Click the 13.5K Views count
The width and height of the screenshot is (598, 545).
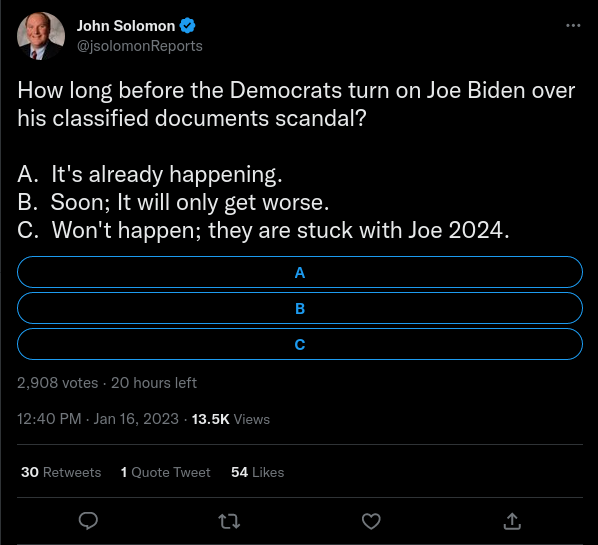point(231,419)
